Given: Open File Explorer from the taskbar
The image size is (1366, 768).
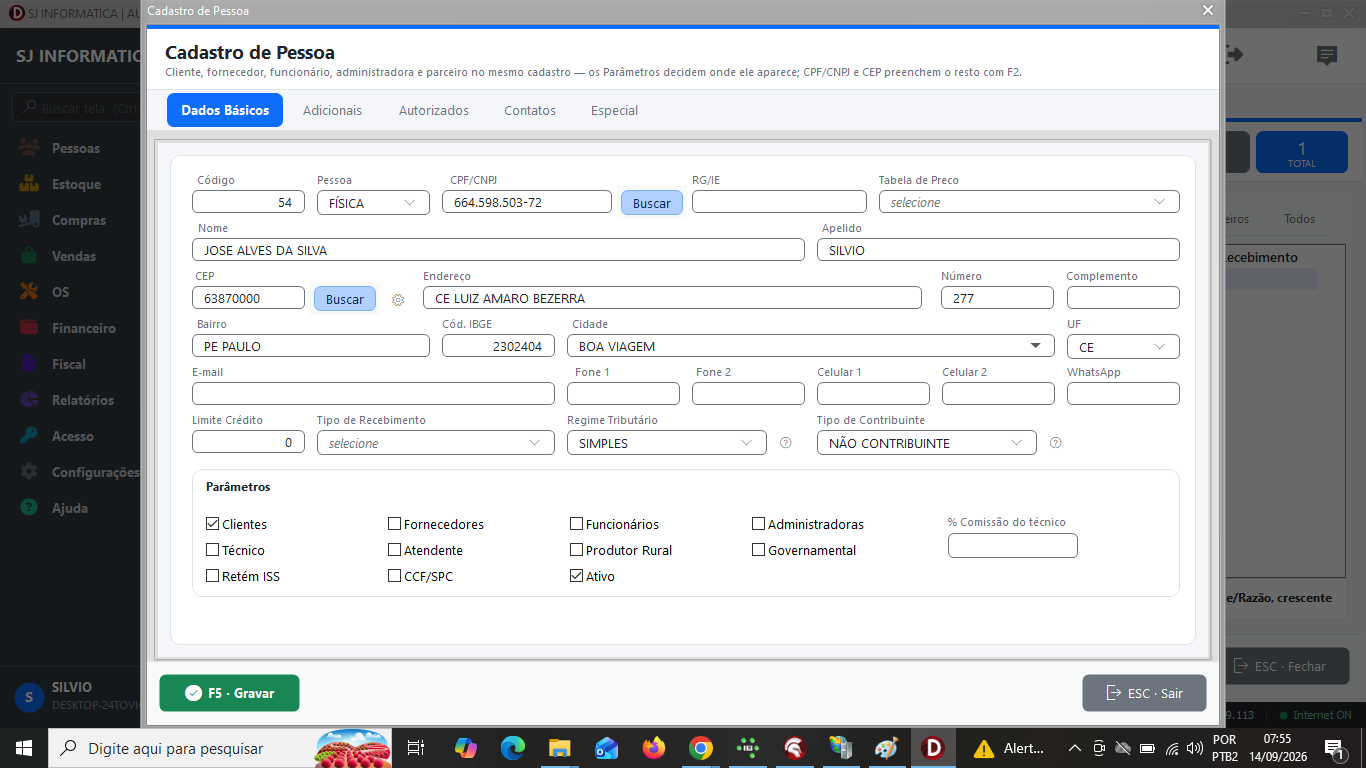Looking at the screenshot, I should tap(559, 748).
